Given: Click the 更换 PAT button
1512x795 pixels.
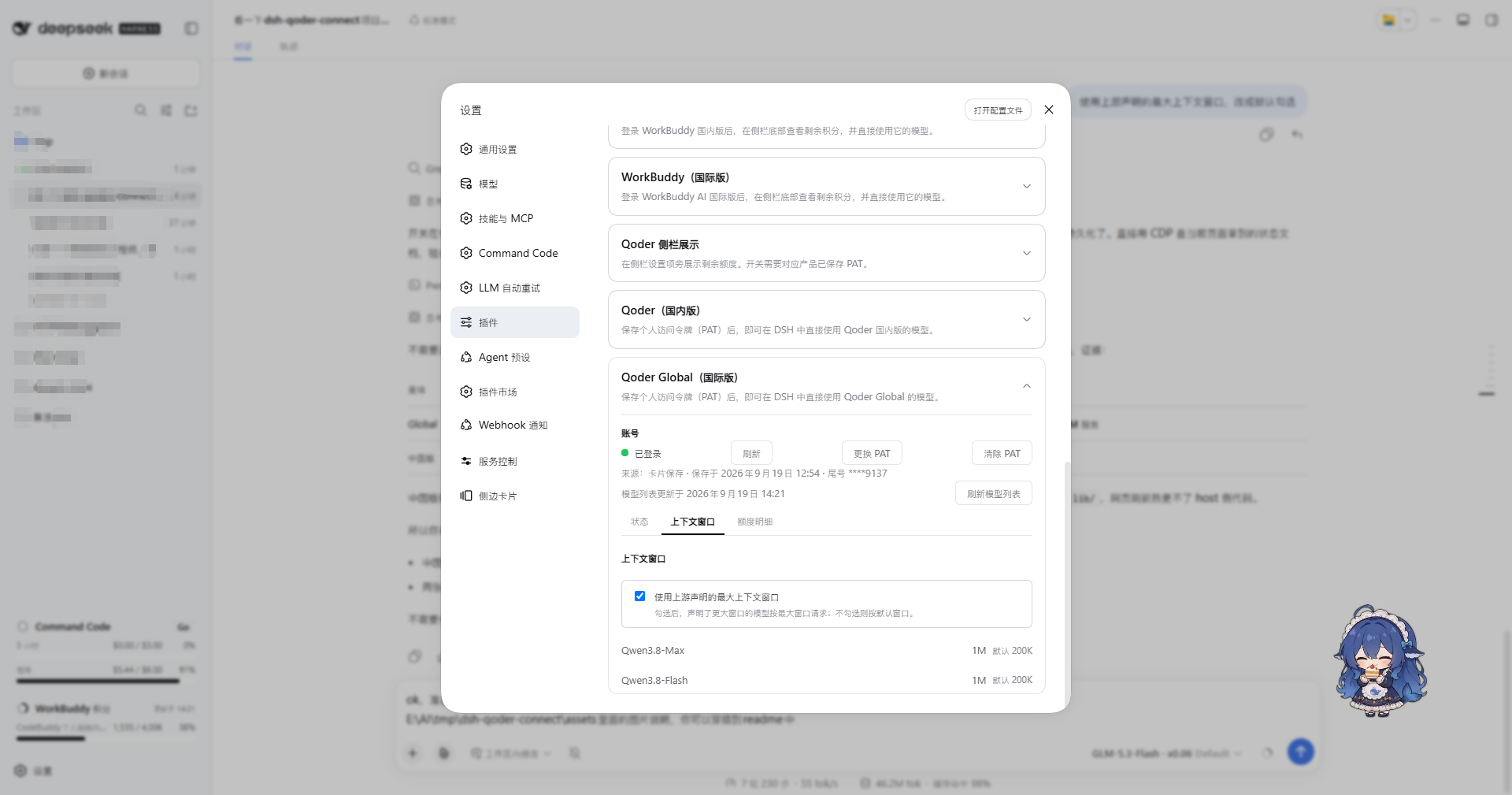Looking at the screenshot, I should click(x=872, y=453).
